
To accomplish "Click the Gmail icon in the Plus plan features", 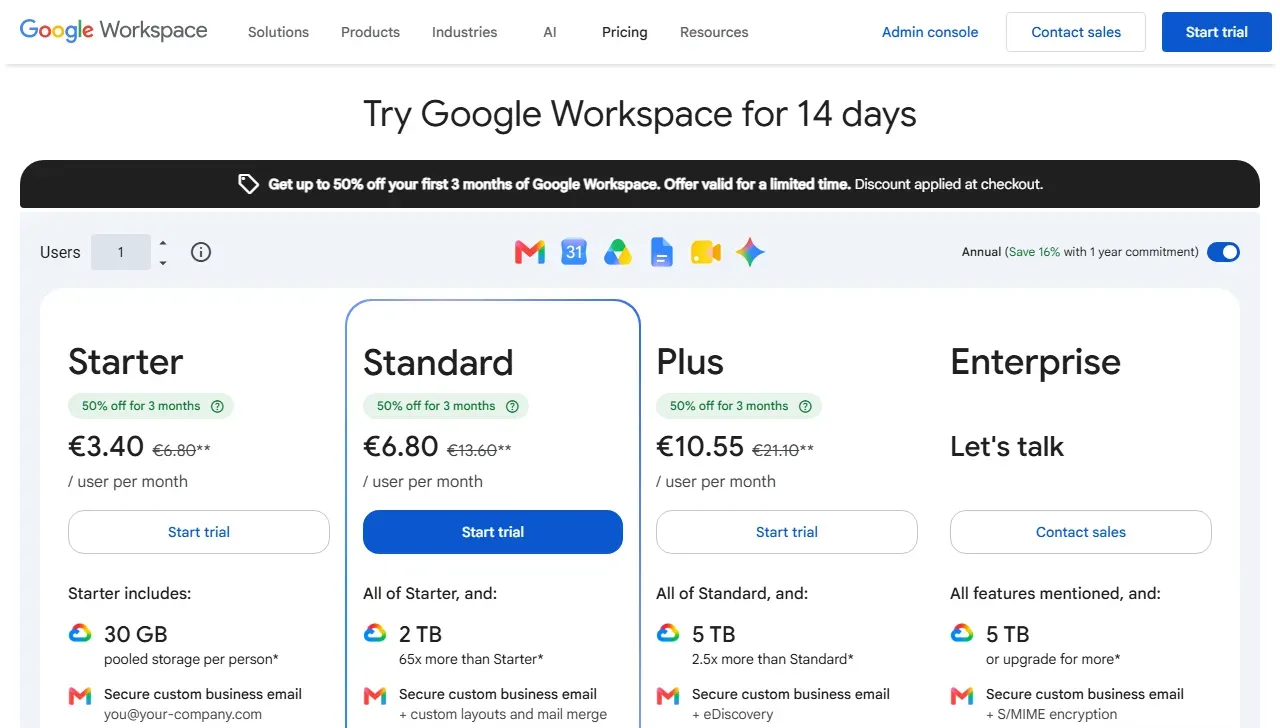I will point(668,695).
